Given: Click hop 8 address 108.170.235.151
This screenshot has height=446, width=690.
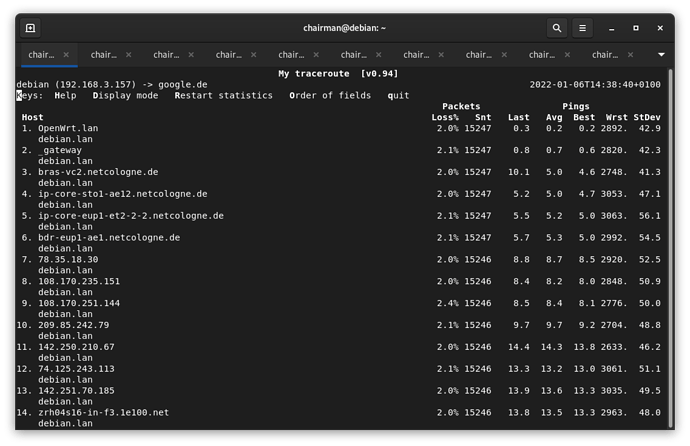Looking at the screenshot, I should [x=79, y=281].
